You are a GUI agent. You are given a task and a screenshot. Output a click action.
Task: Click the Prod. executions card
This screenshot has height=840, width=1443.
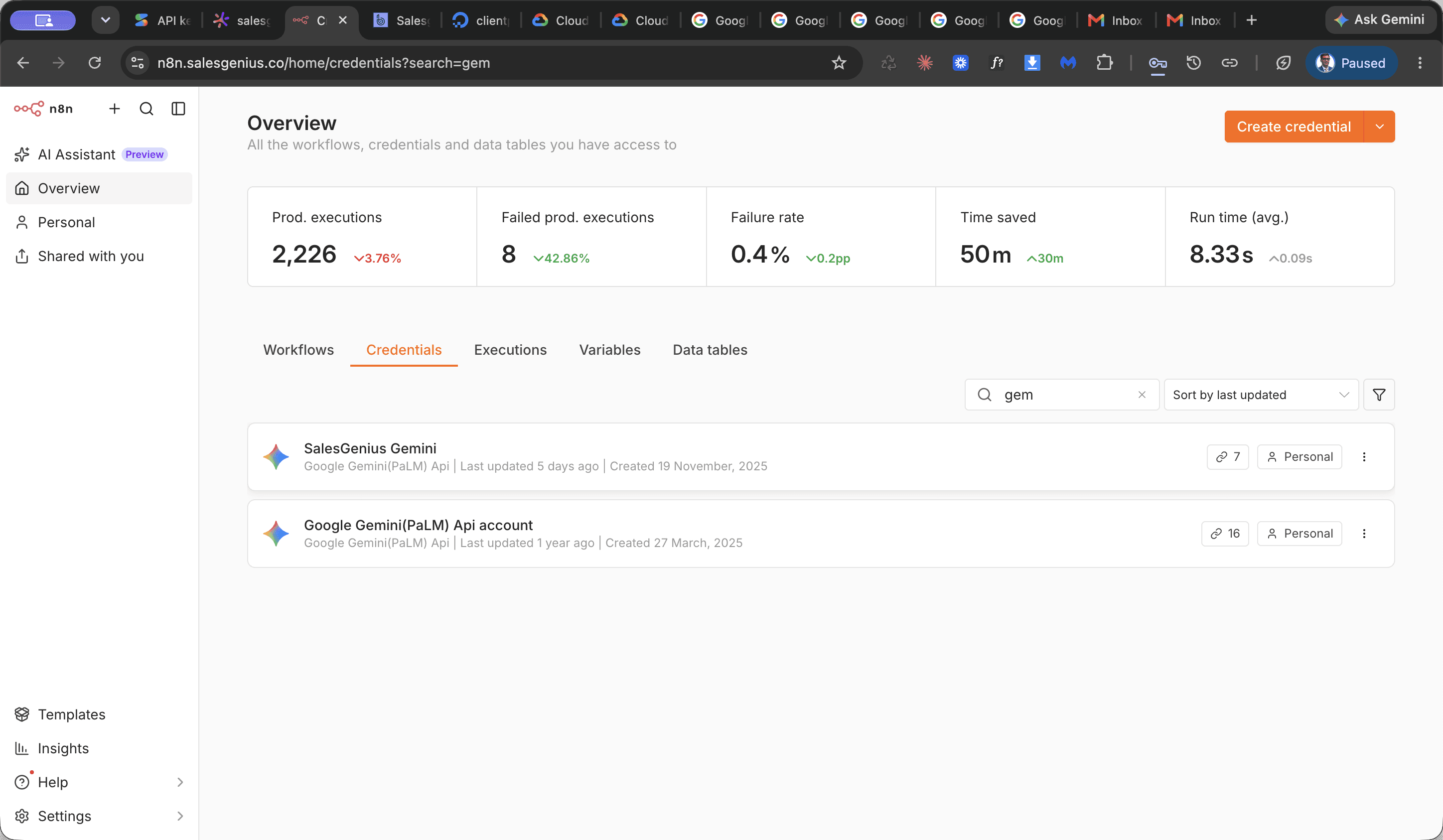(362, 237)
